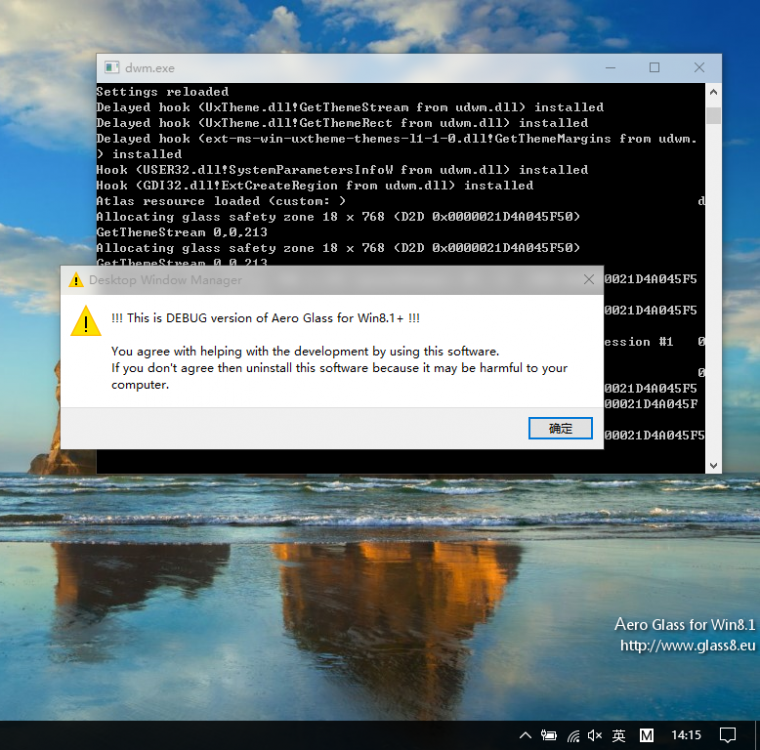The width and height of the screenshot is (760, 750).
Task: Switch the 英 input language indicator
Action: 619,735
